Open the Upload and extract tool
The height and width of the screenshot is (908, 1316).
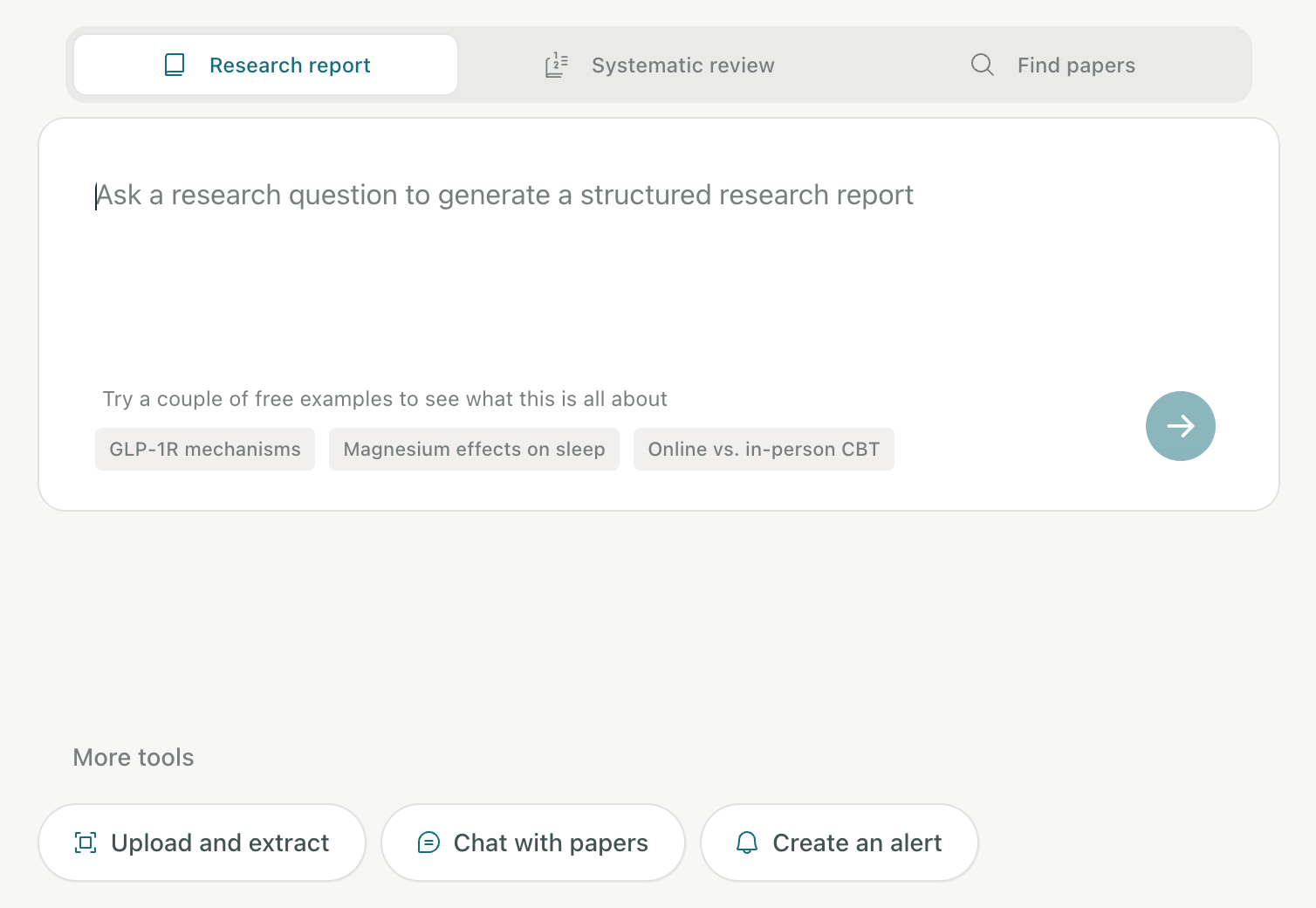pos(202,843)
